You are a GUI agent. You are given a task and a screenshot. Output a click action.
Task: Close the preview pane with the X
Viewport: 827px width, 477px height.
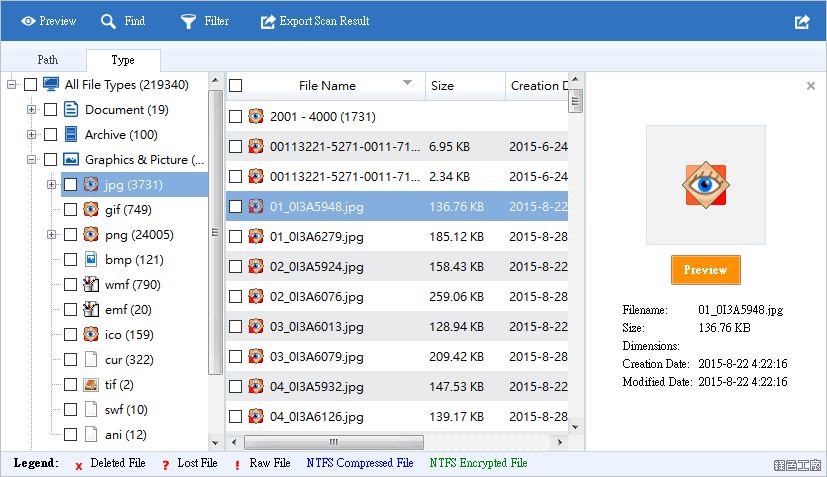point(811,85)
